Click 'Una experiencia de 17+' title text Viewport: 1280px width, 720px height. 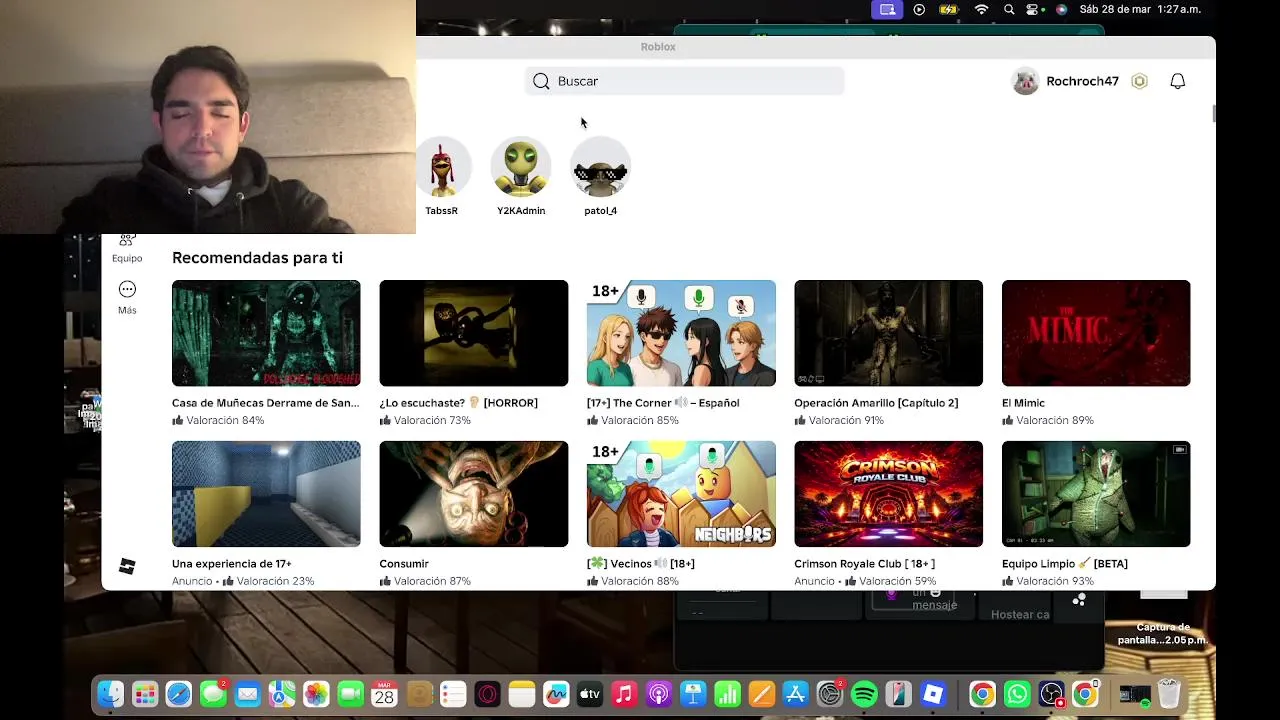coord(232,564)
